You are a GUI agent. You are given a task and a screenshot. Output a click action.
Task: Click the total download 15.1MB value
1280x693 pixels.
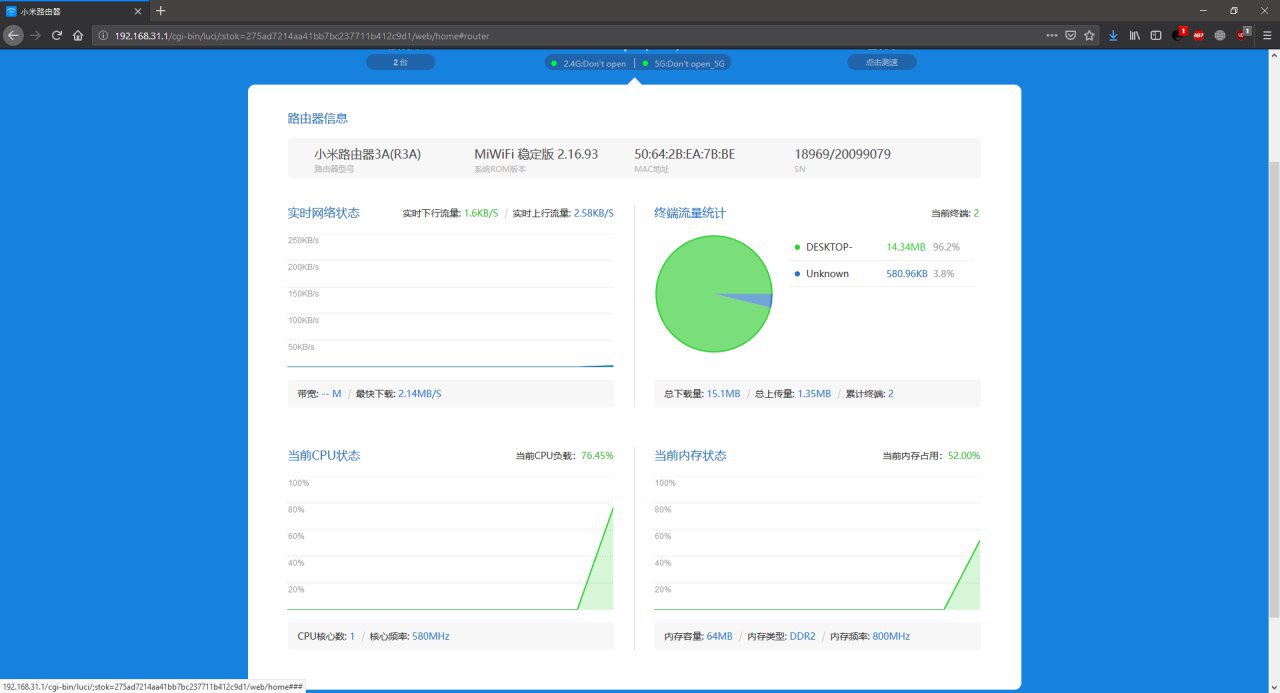coord(723,394)
